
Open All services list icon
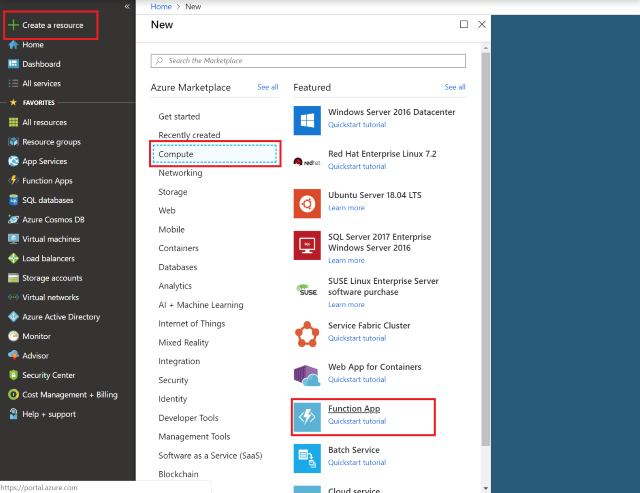point(13,83)
